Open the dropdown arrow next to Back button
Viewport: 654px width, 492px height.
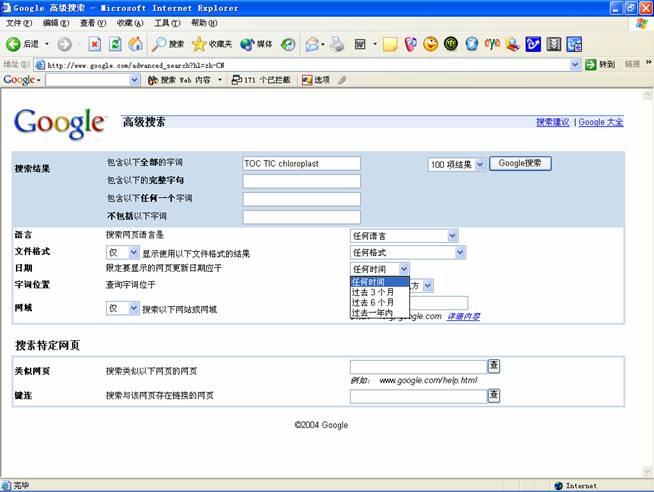[47, 44]
